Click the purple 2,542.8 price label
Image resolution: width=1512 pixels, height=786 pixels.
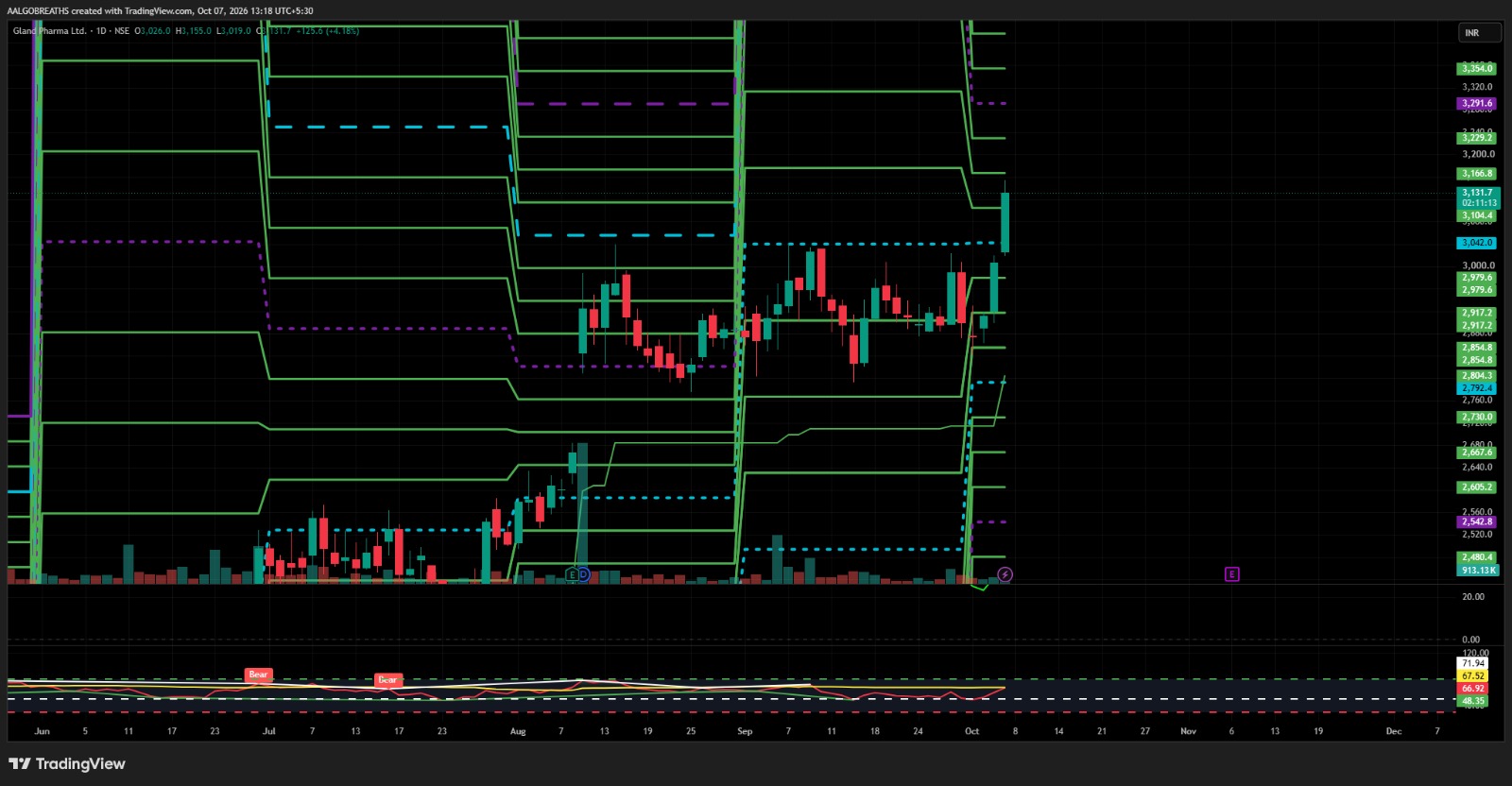[1477, 521]
